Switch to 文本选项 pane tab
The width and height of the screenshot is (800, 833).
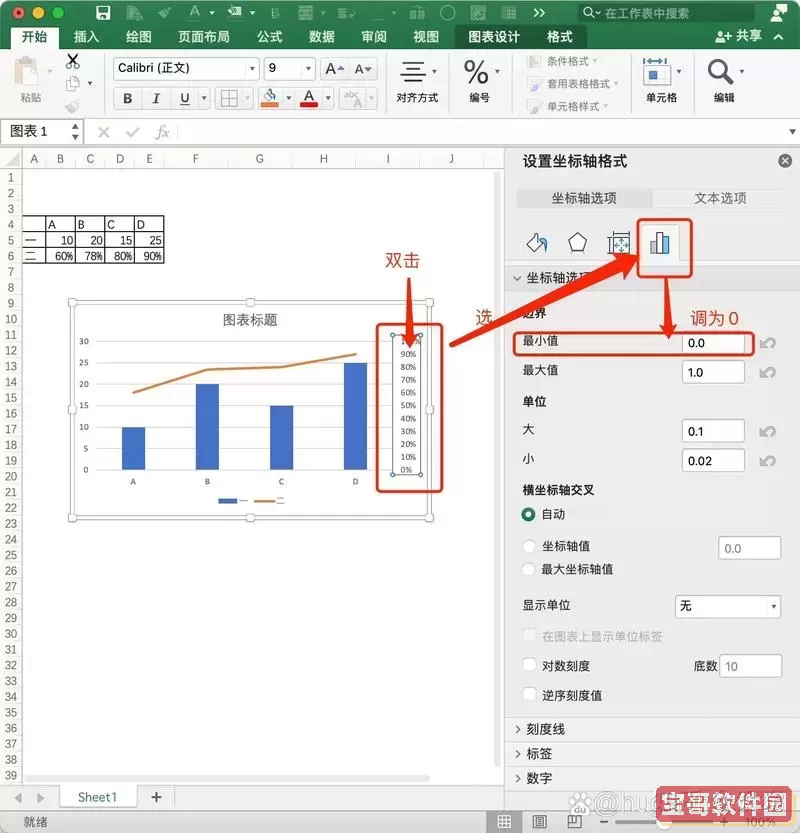(720, 198)
